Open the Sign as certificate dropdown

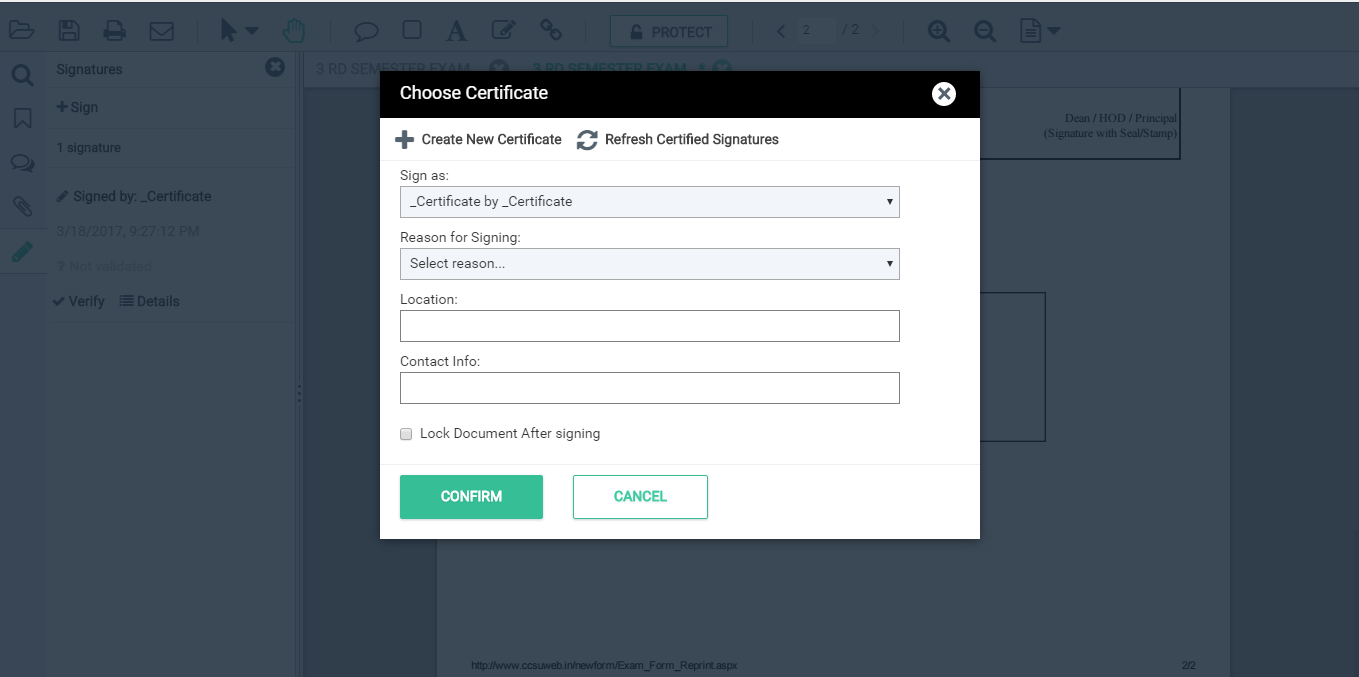point(650,202)
